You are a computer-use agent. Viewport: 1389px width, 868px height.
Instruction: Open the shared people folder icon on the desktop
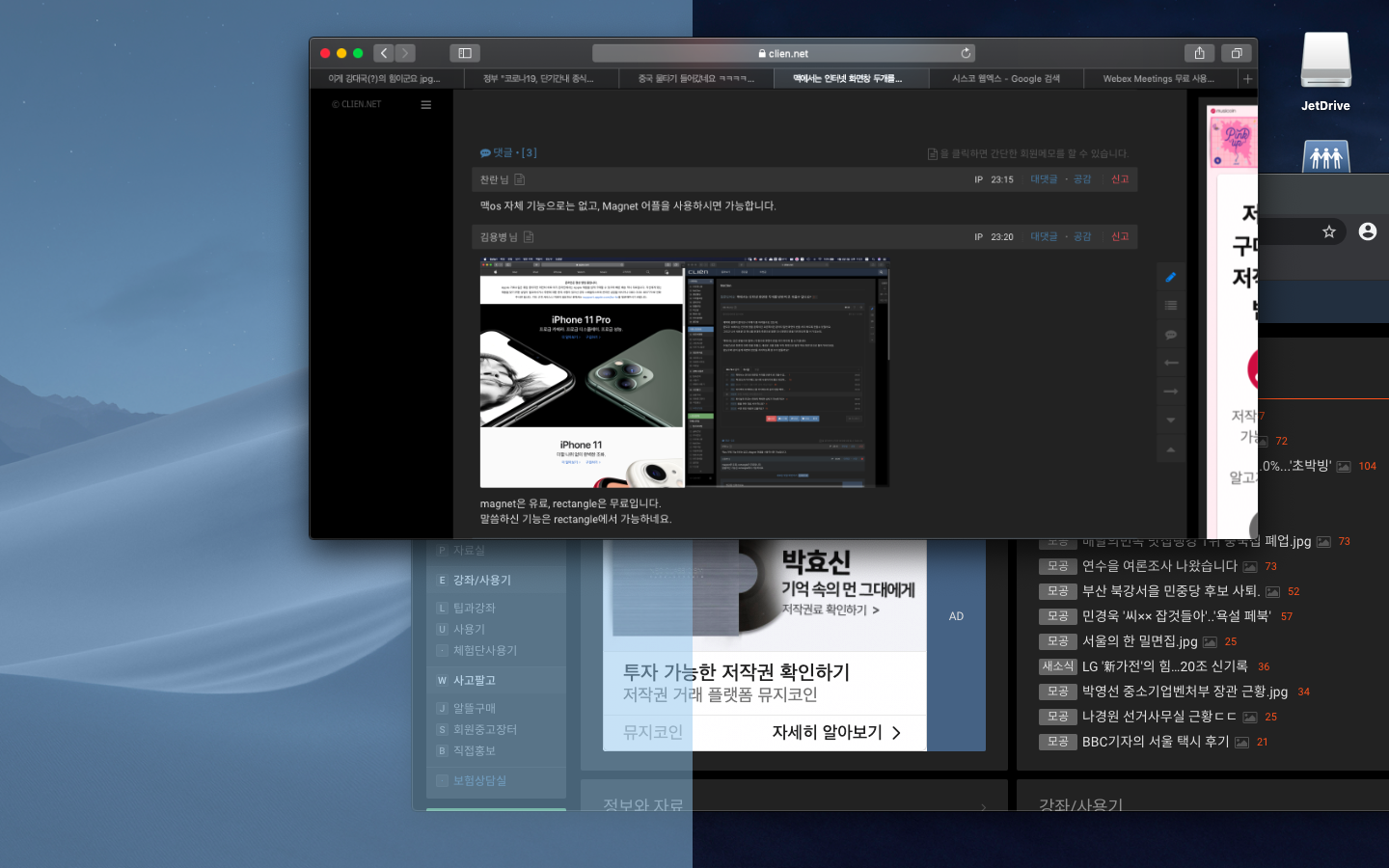[x=1326, y=157]
